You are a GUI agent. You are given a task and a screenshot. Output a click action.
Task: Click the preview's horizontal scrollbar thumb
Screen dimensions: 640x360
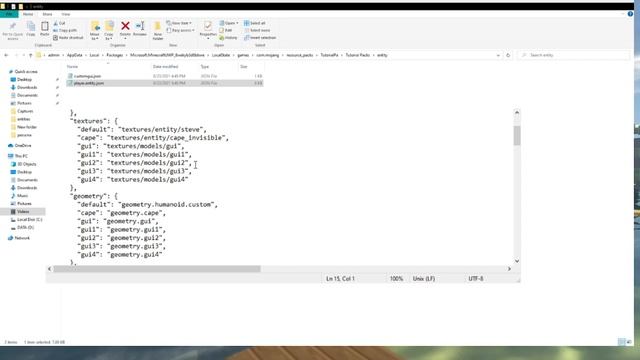pyautogui.click(x=157, y=269)
